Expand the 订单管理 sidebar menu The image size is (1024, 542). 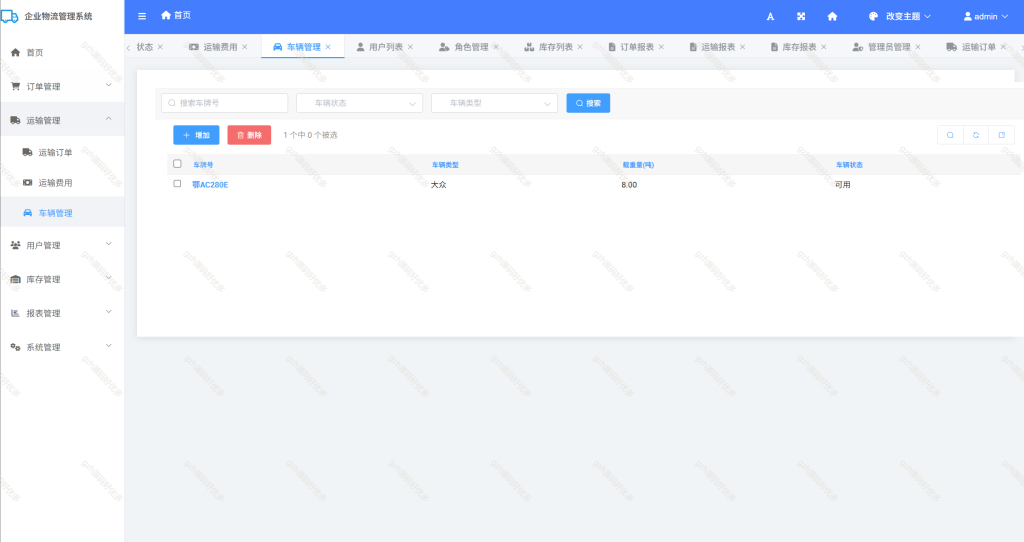pyautogui.click(x=62, y=86)
